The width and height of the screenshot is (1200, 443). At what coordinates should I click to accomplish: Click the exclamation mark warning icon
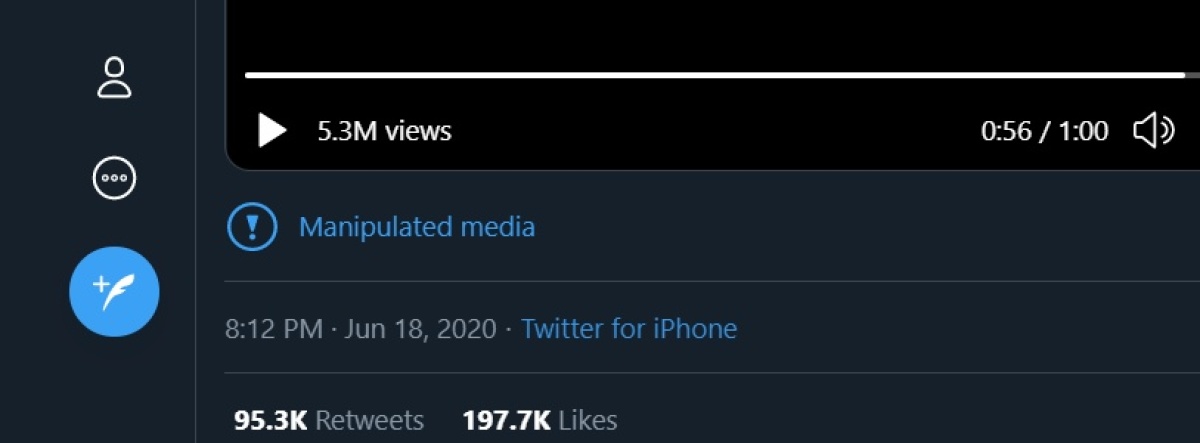coord(253,227)
